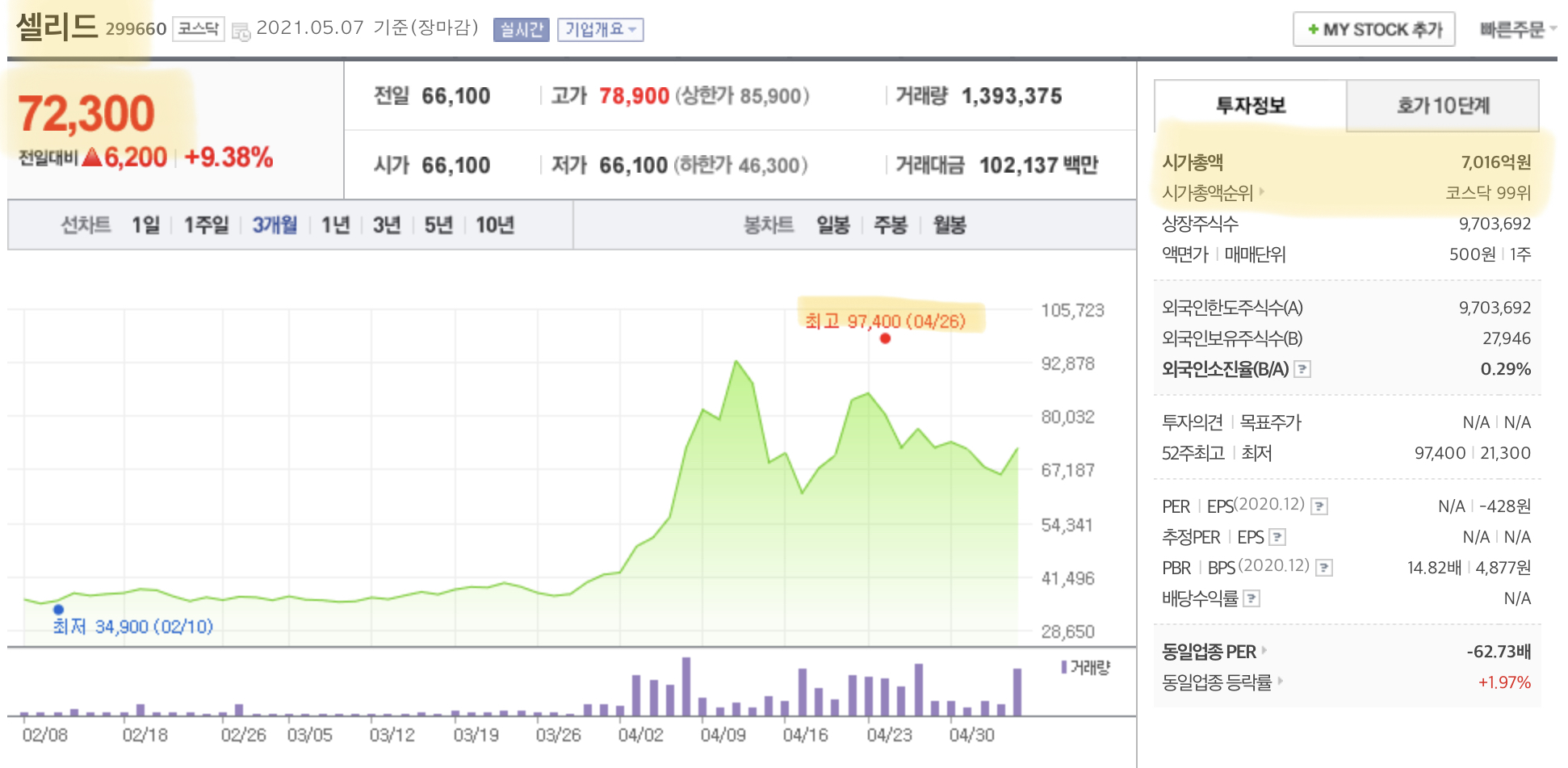Open the 기업개요 dropdown
Viewport: 1568px width, 768px height.
(600, 30)
